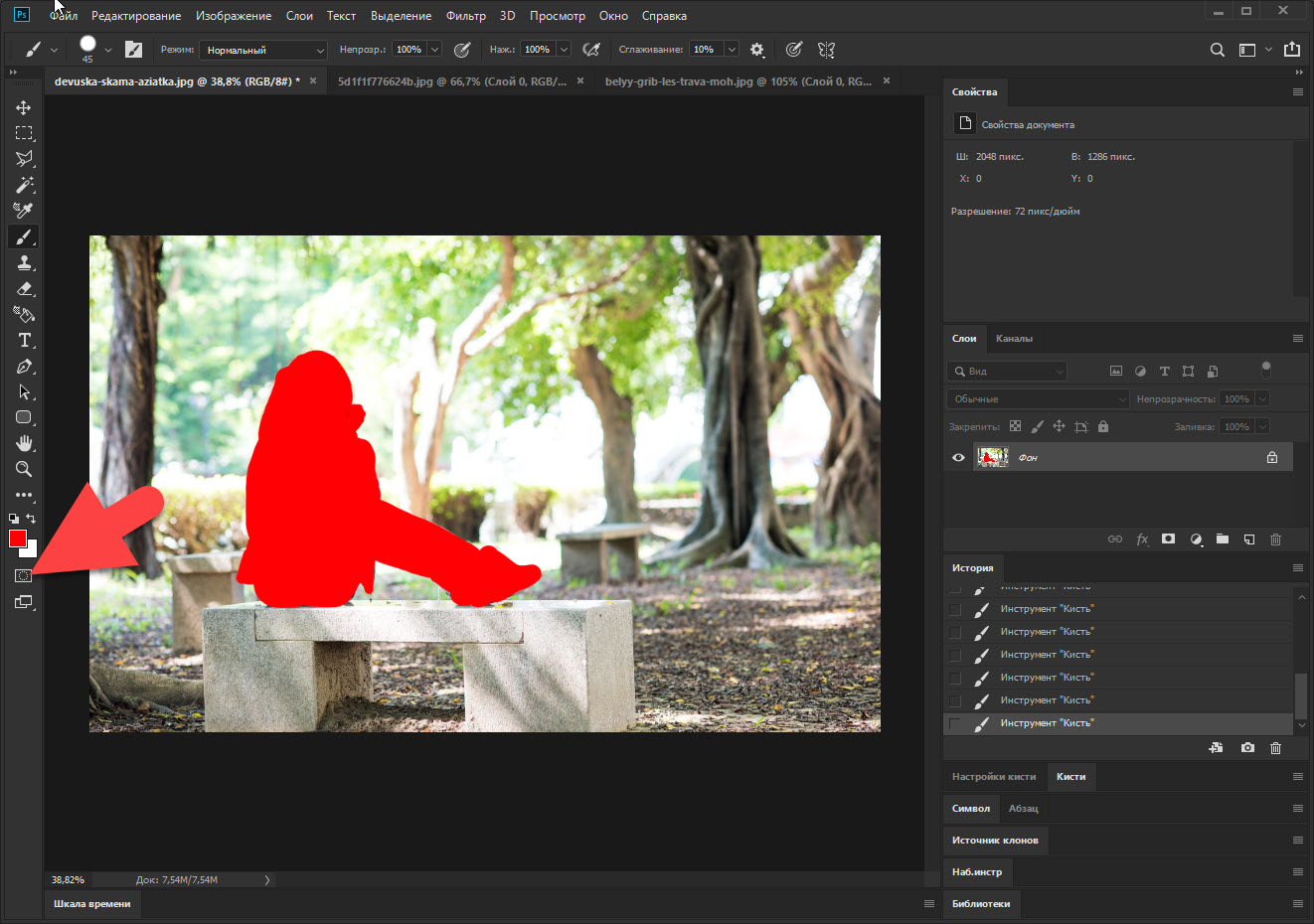Open the fx layer styles menu

1142,539
